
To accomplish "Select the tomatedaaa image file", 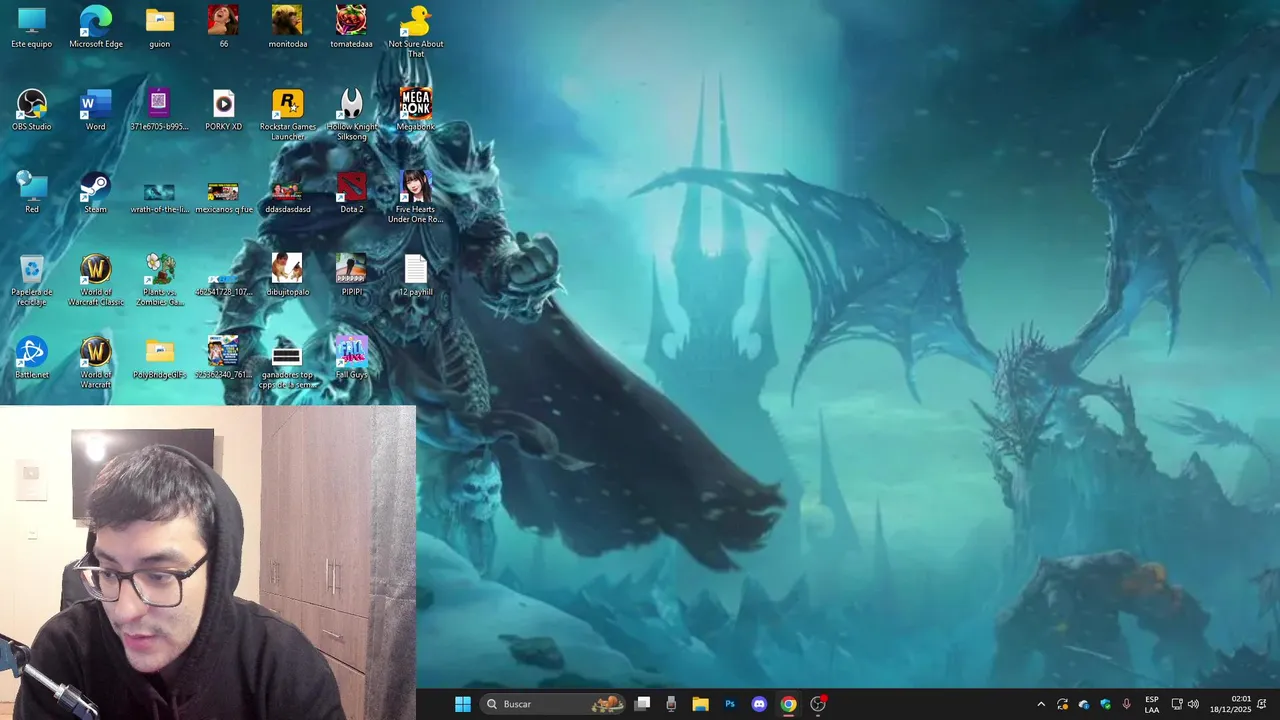I will [351, 27].
